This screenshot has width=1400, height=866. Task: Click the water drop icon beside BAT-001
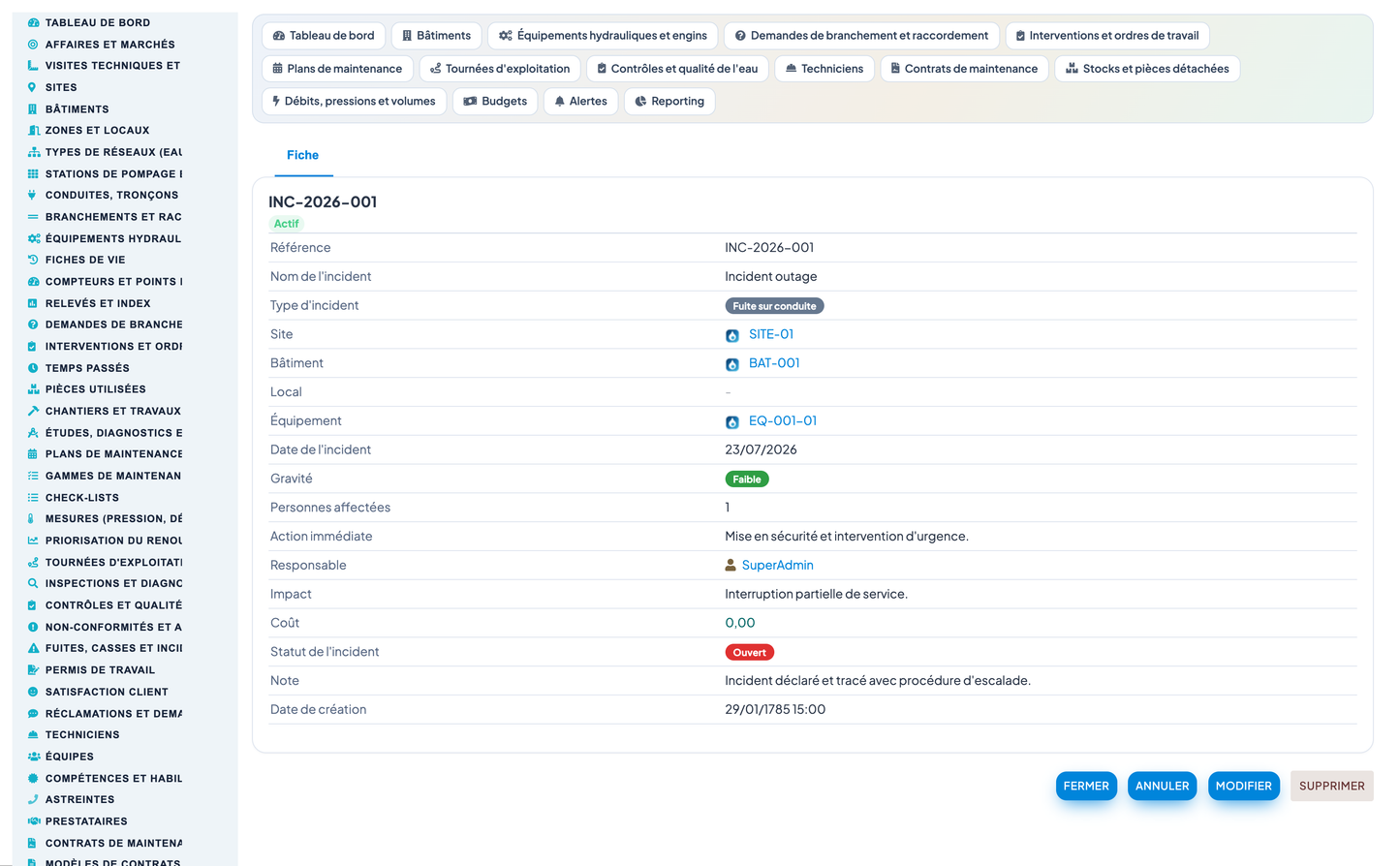(x=732, y=364)
